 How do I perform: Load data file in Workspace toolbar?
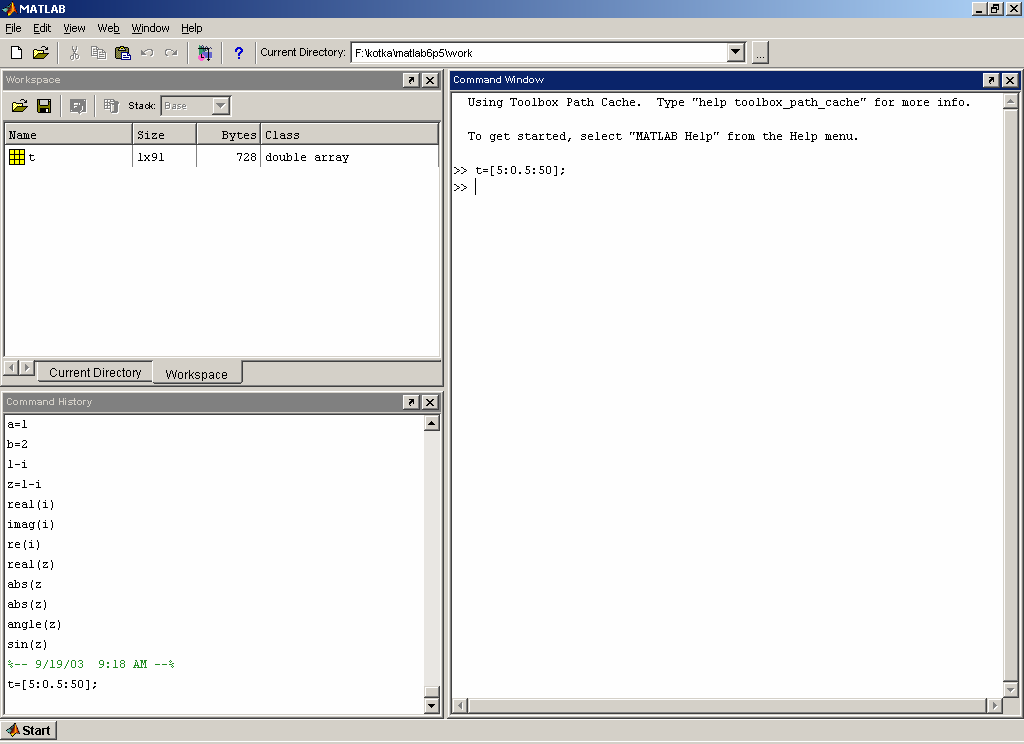(20, 106)
